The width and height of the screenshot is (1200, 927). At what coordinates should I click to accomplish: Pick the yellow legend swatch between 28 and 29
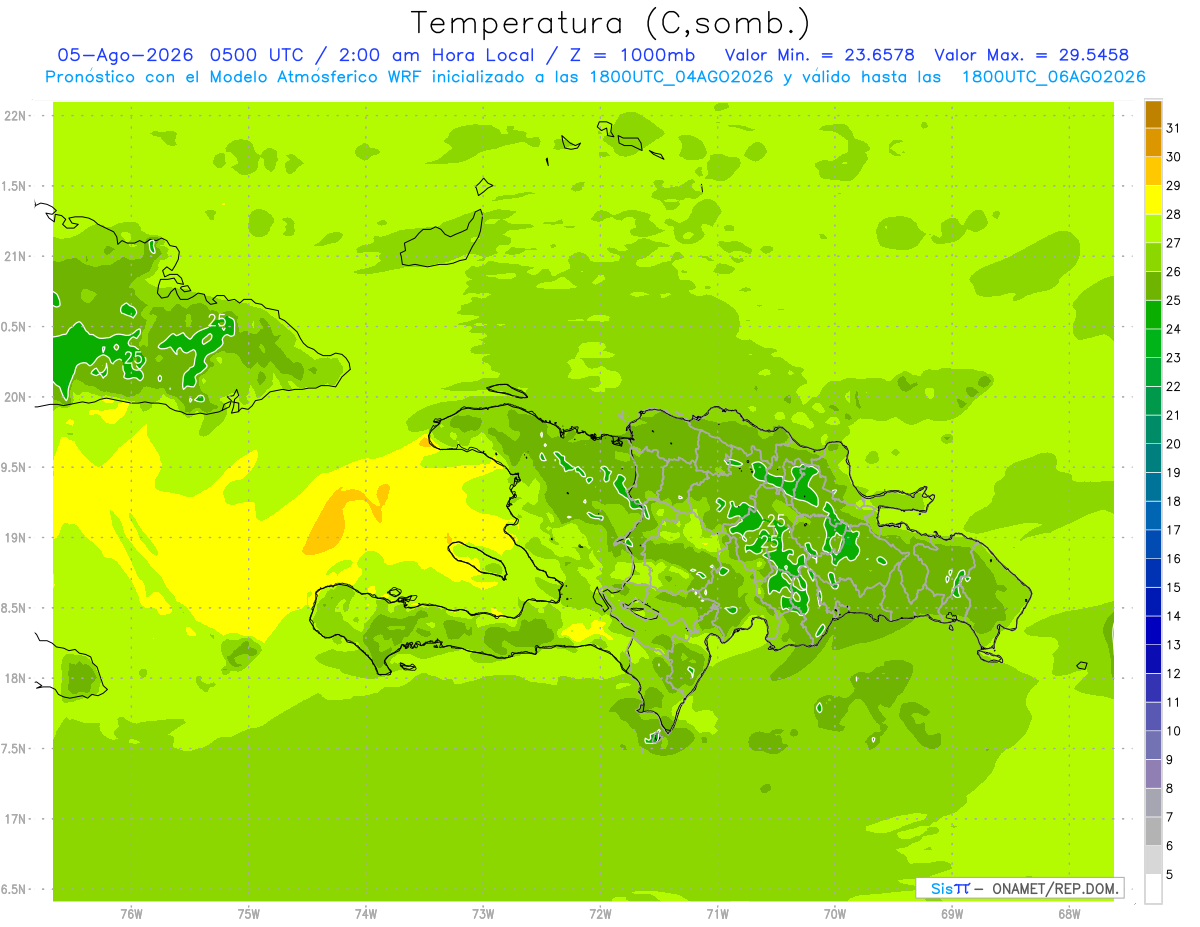click(1153, 200)
